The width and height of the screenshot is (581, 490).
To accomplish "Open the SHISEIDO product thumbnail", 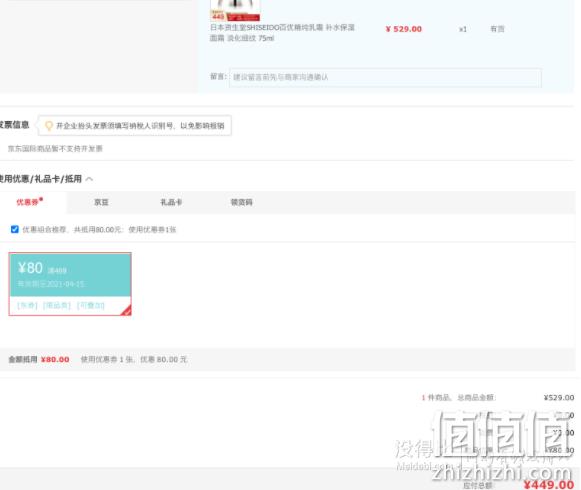I will click(x=235, y=10).
